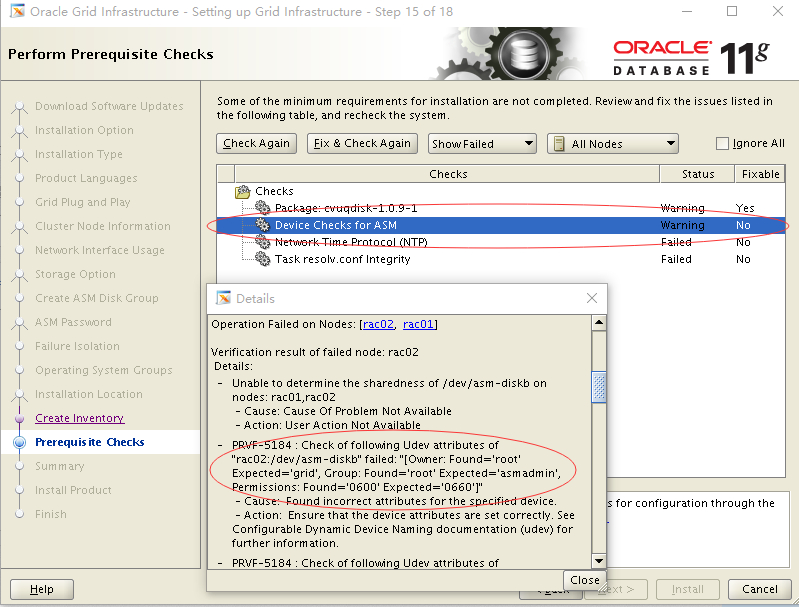Select Task resolv.conf Integrity row
Image resolution: width=799 pixels, height=607 pixels.
[500, 259]
